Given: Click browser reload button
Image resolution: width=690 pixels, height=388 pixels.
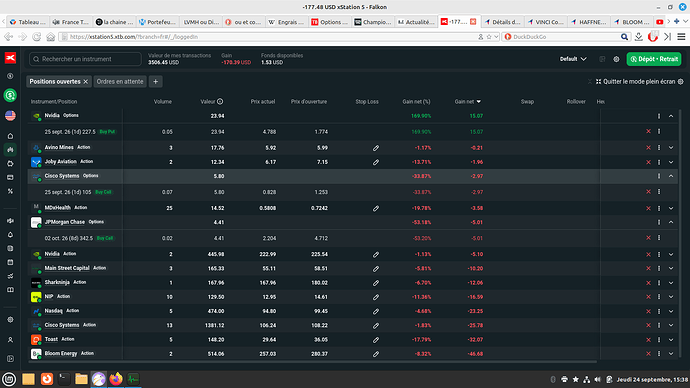Looking at the screenshot, I should [x=37, y=37].
